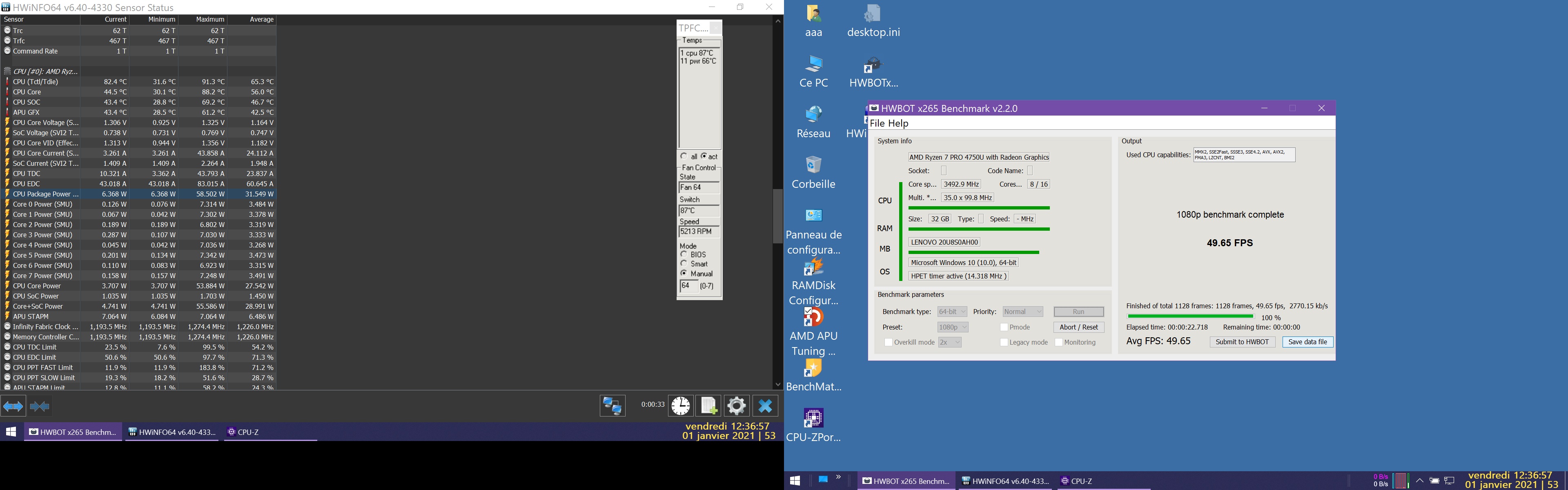
Task: Start logging with HWiNFO sheet-plus icon
Action: tap(708, 405)
